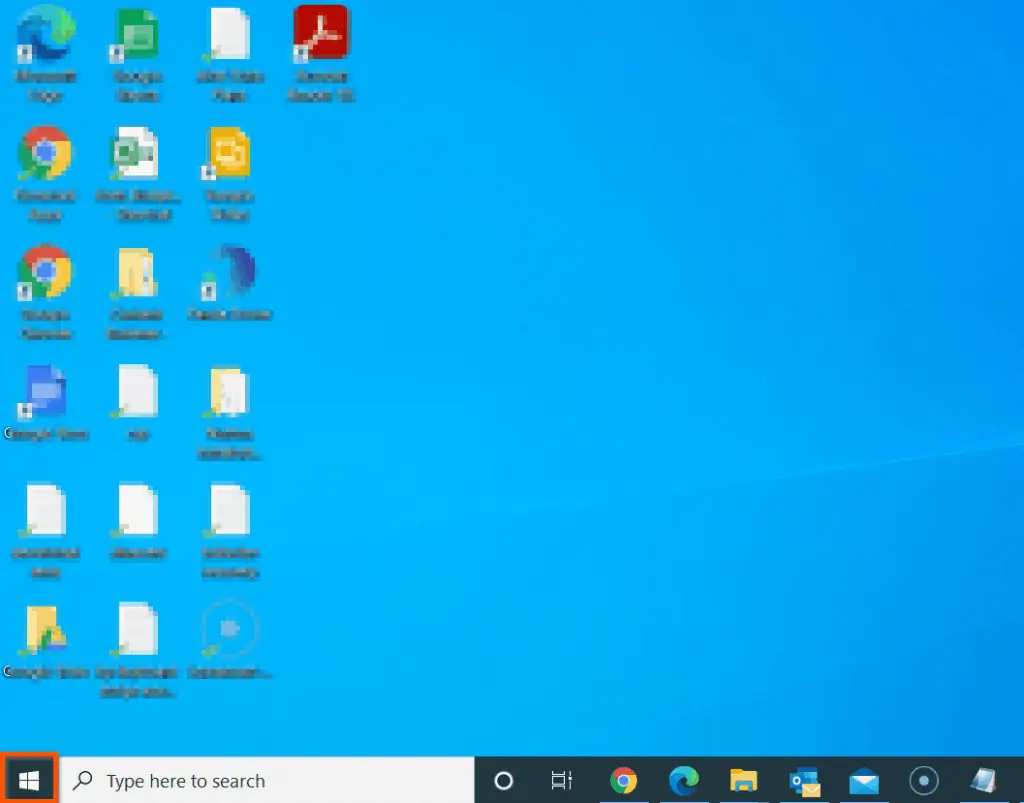The image size is (1024, 803).
Task: Open Task View from the taskbar
Action: [561, 780]
